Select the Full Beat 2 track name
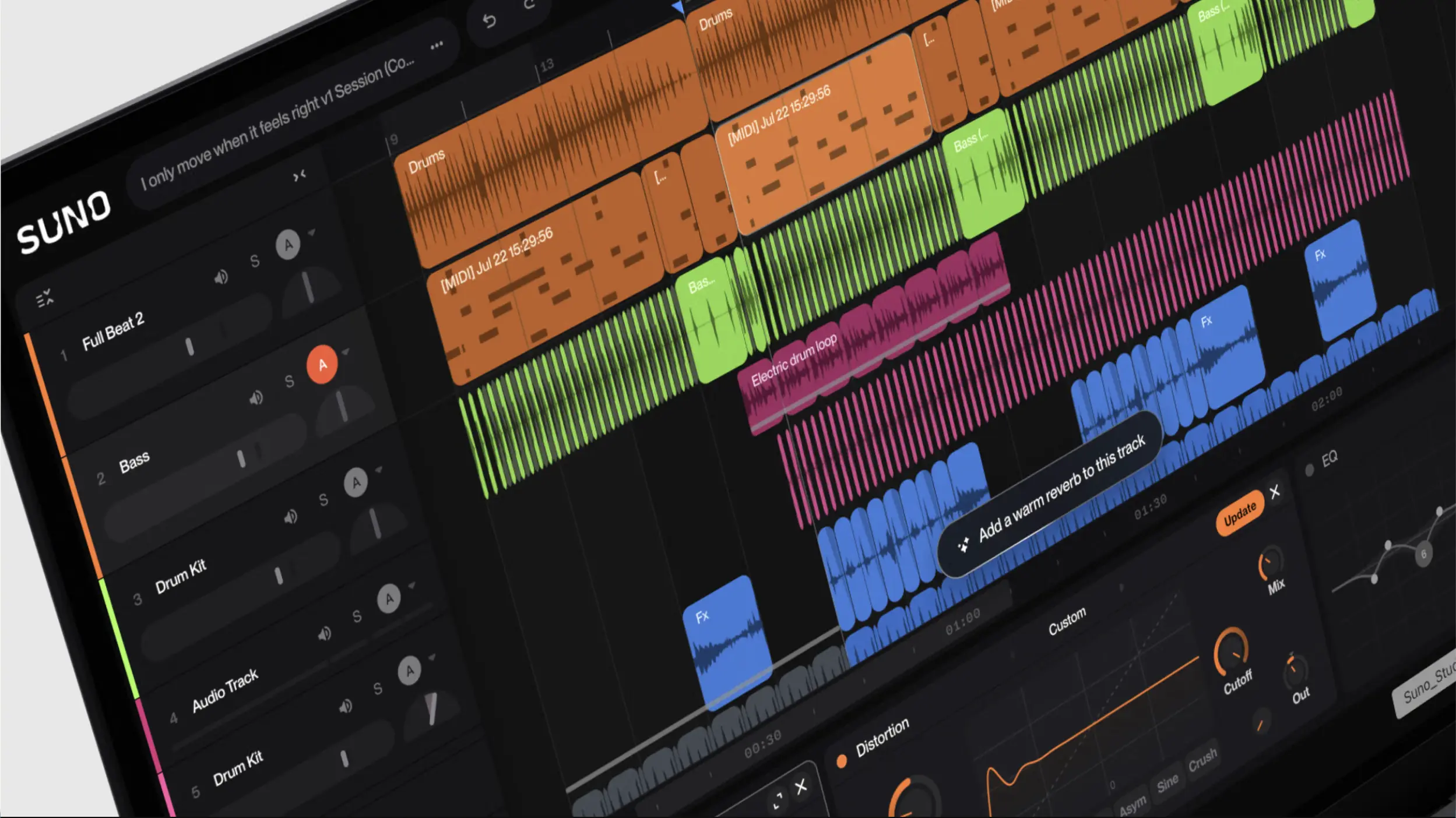 [112, 332]
